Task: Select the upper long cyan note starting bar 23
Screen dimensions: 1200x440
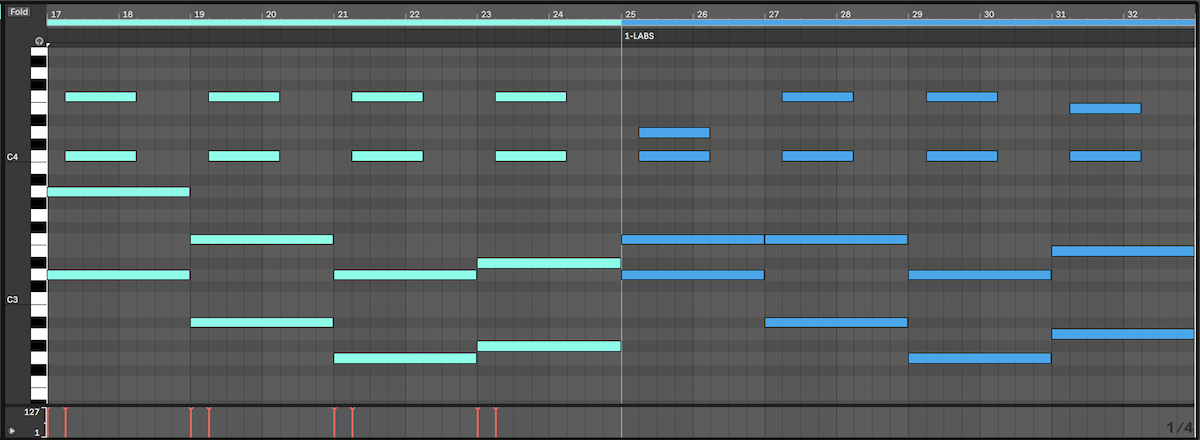Action: click(549, 263)
